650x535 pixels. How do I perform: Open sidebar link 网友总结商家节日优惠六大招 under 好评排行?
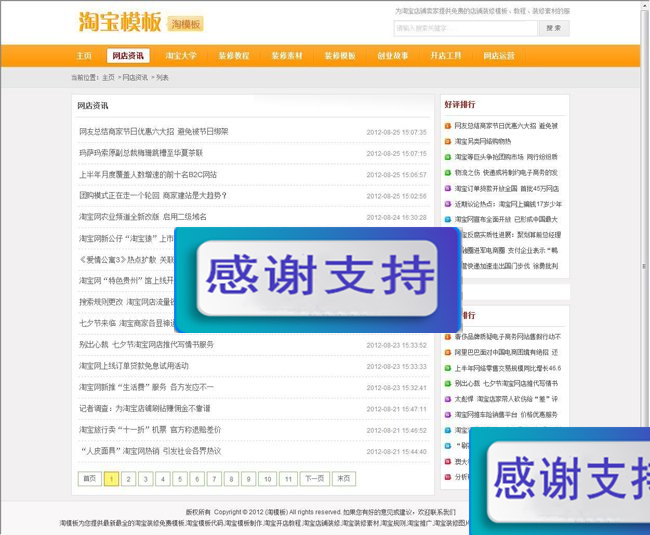(506, 125)
